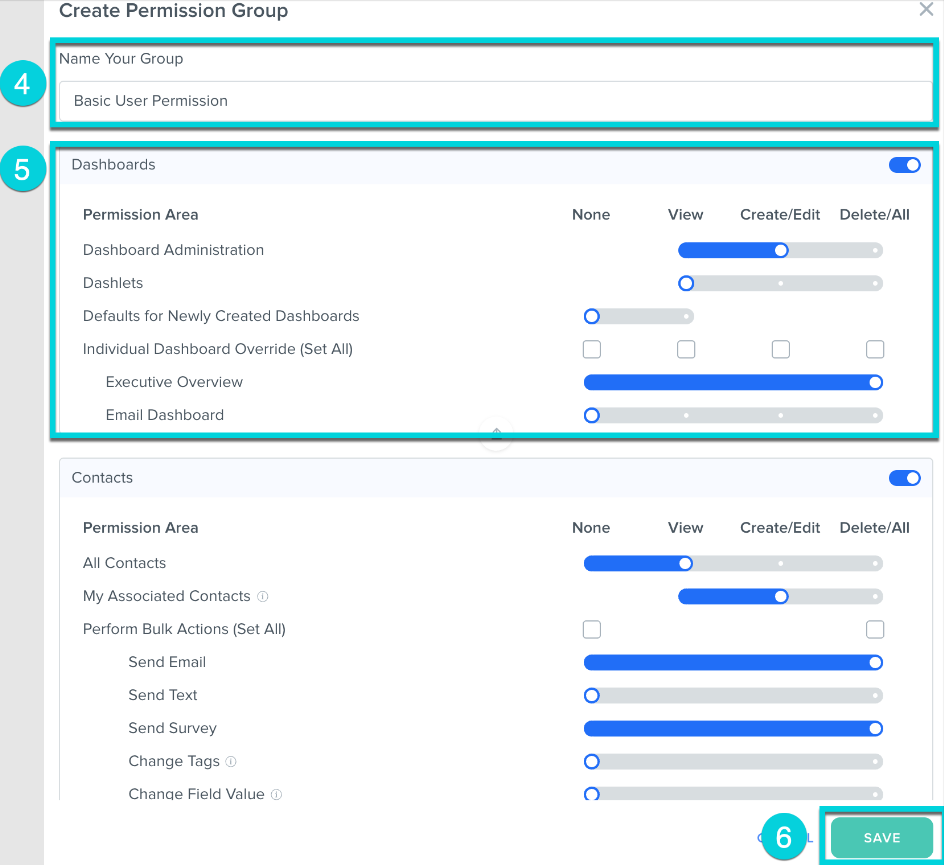Open the Change Field Value info icon
Viewport: 944px width, 865px height.
click(x=276, y=795)
